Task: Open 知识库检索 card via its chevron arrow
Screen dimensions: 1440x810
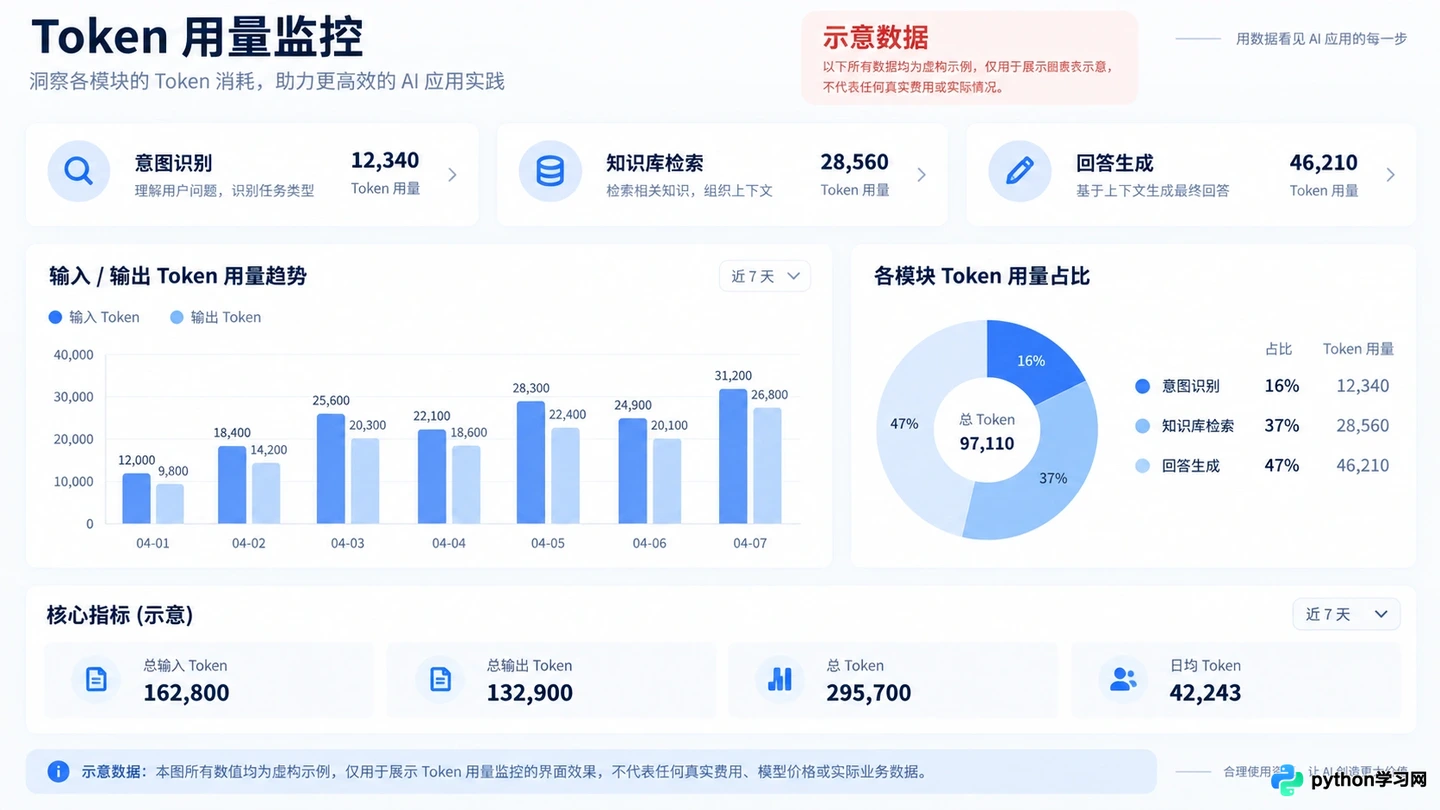Action: click(921, 175)
